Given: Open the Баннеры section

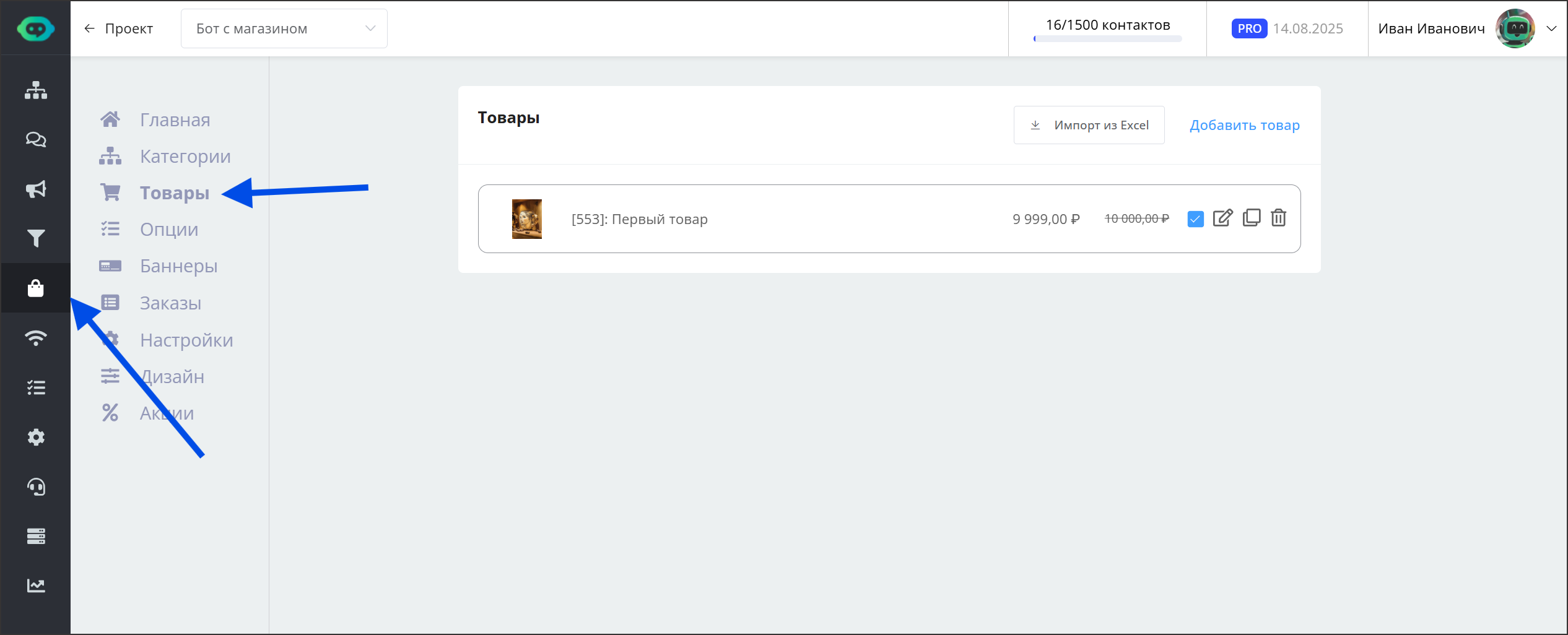Looking at the screenshot, I should (178, 266).
